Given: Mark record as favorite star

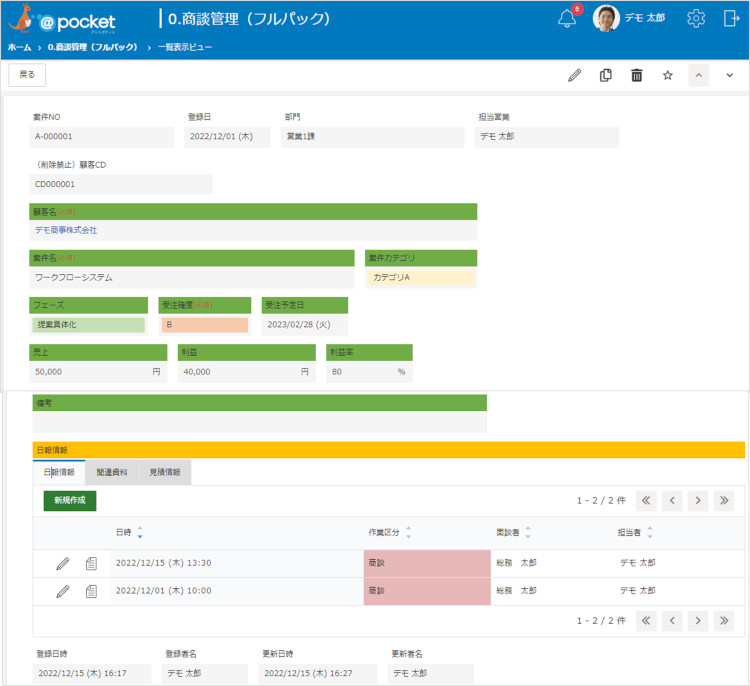Looking at the screenshot, I should [x=668, y=76].
